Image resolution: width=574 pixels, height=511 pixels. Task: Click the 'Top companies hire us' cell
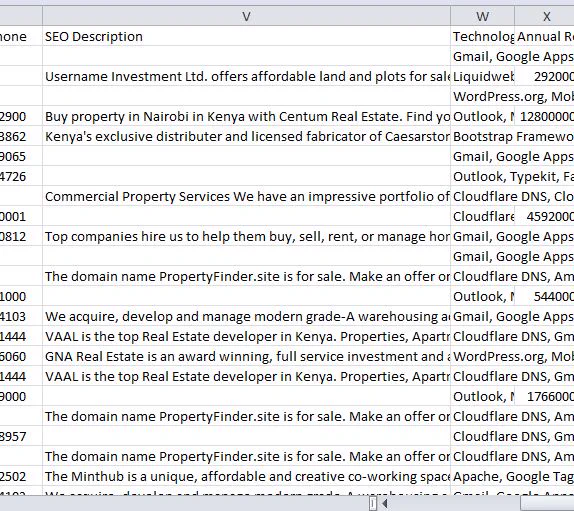point(246,236)
